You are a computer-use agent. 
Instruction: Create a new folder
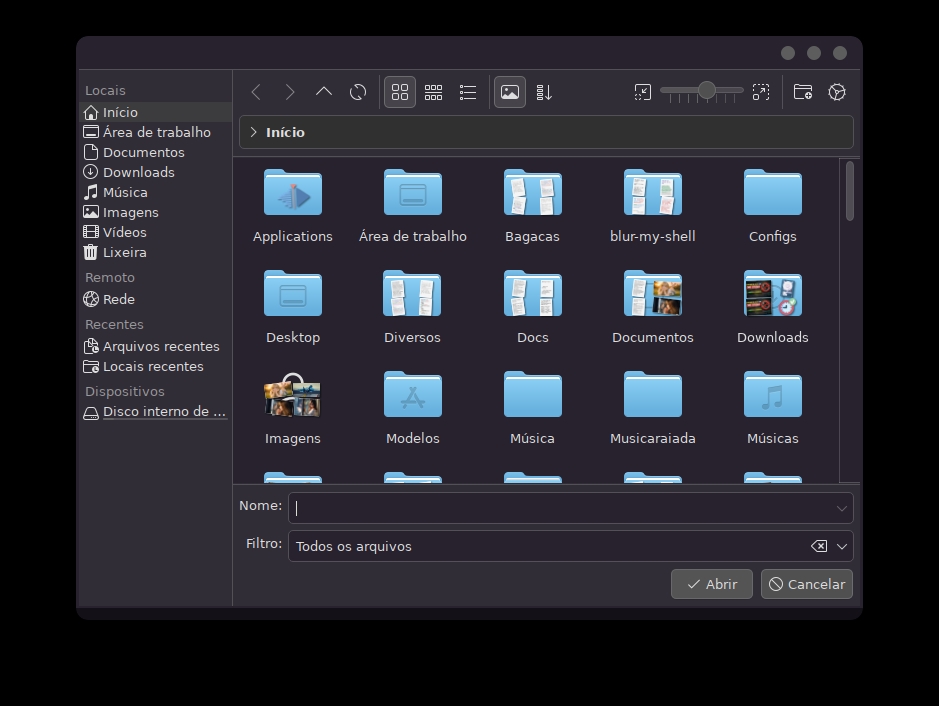pos(803,92)
